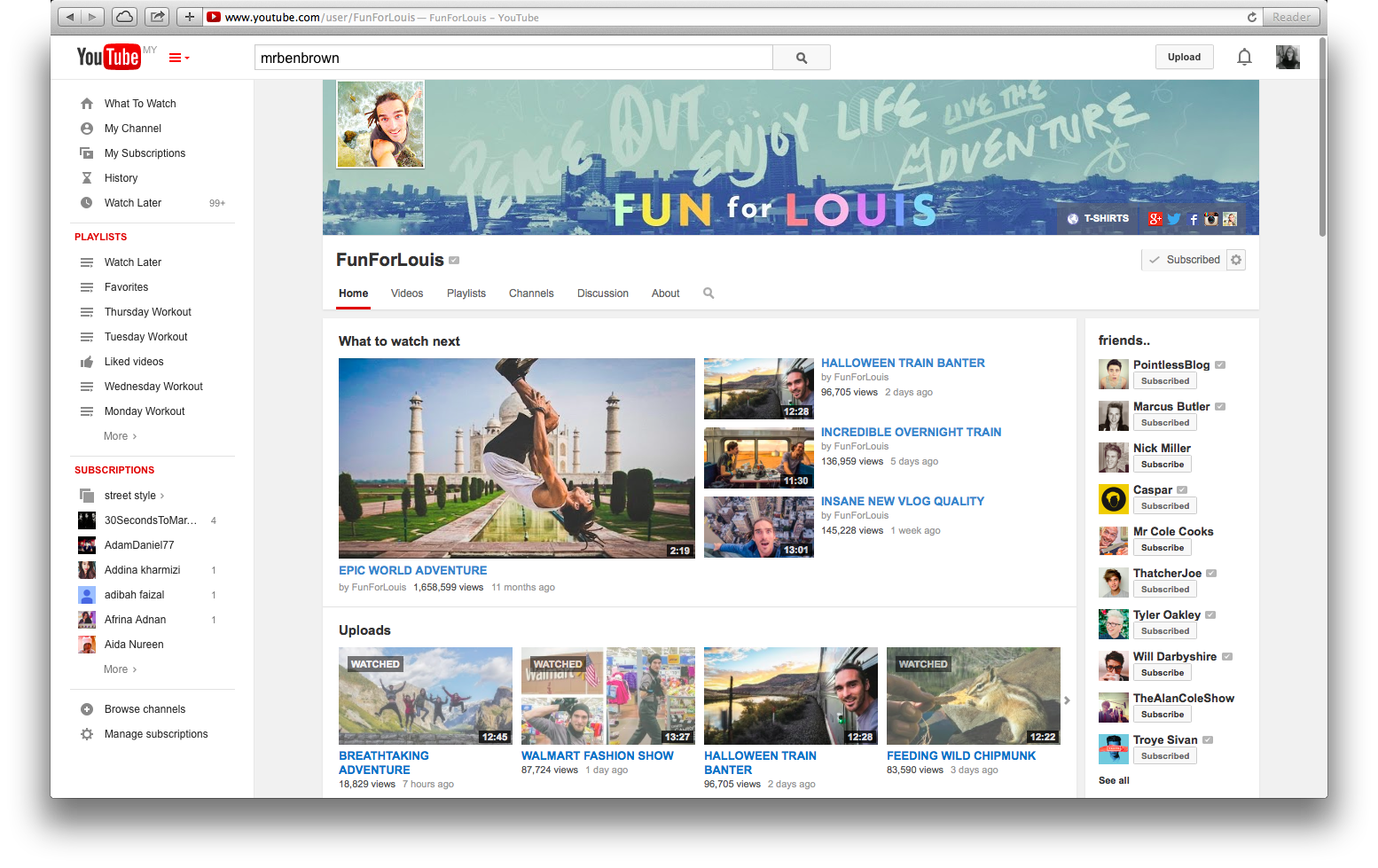This screenshot has width=1378, height=868.
Task: Expand More under Playlists
Action: coord(121,436)
